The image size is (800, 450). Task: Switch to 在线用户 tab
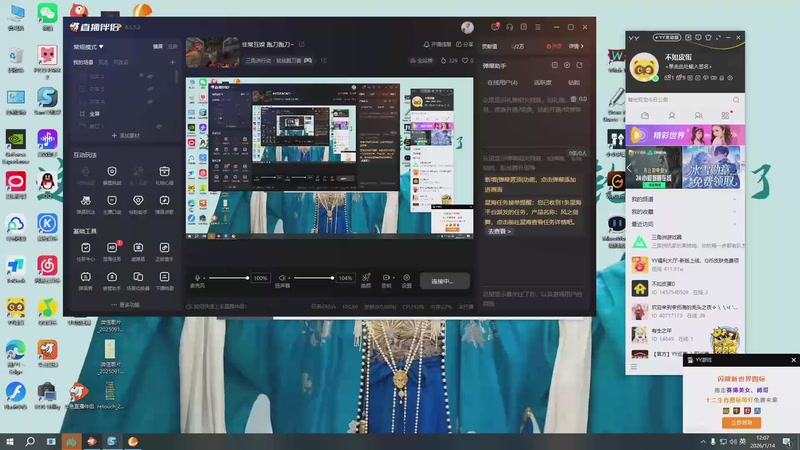500,82
